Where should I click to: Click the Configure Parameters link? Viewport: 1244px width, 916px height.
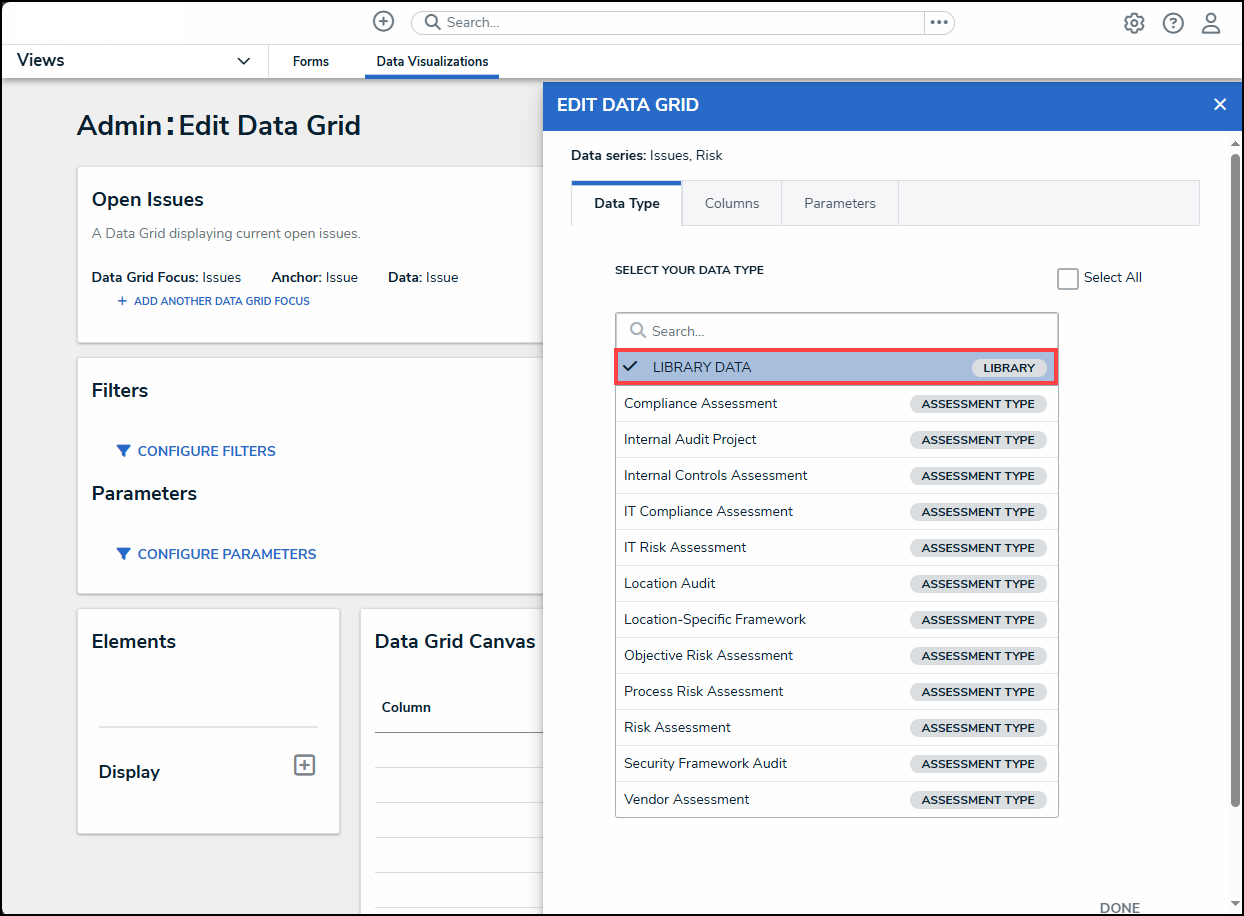[226, 554]
